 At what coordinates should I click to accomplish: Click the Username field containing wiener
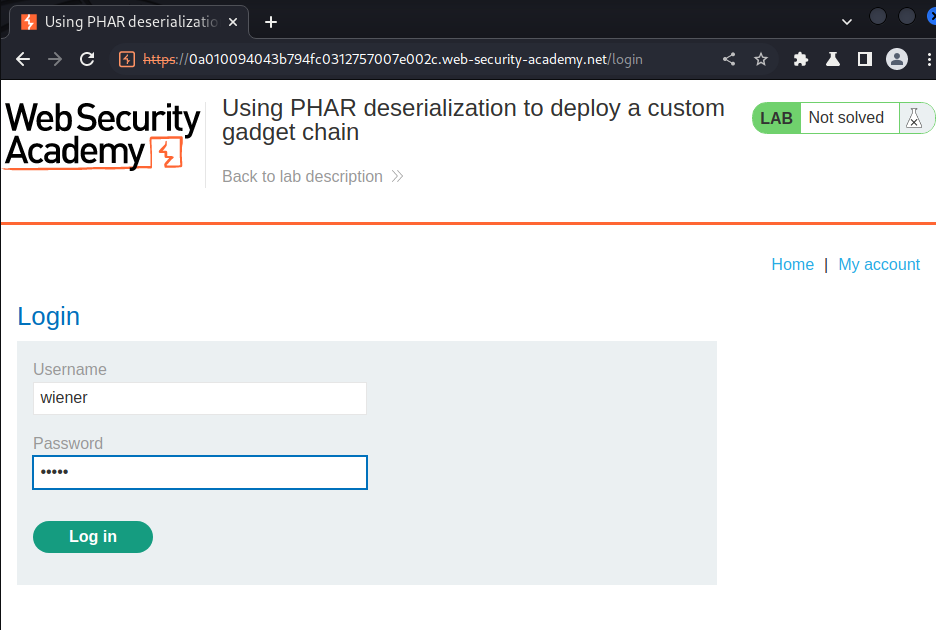click(200, 398)
